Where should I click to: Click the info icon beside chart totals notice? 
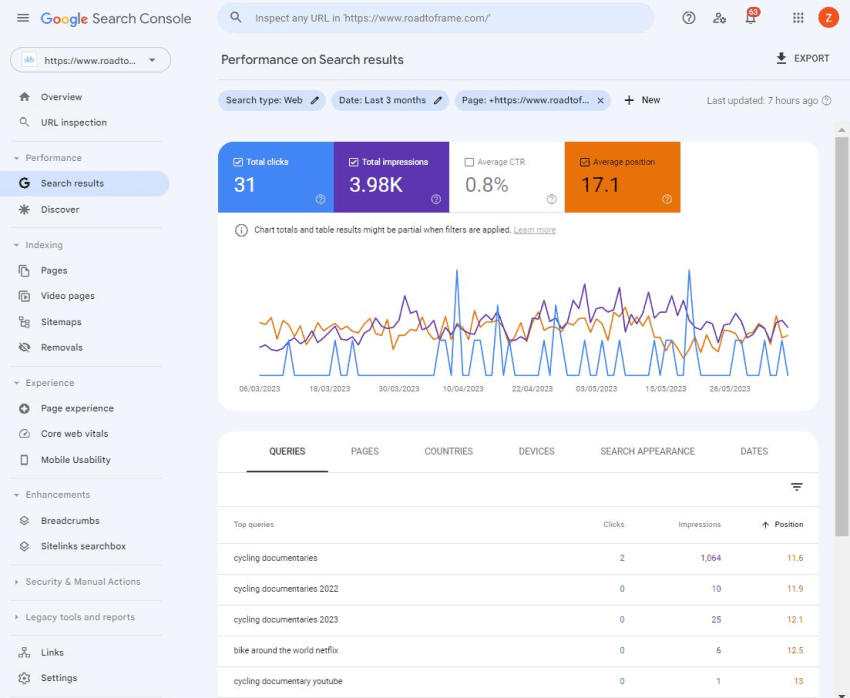tap(241, 230)
